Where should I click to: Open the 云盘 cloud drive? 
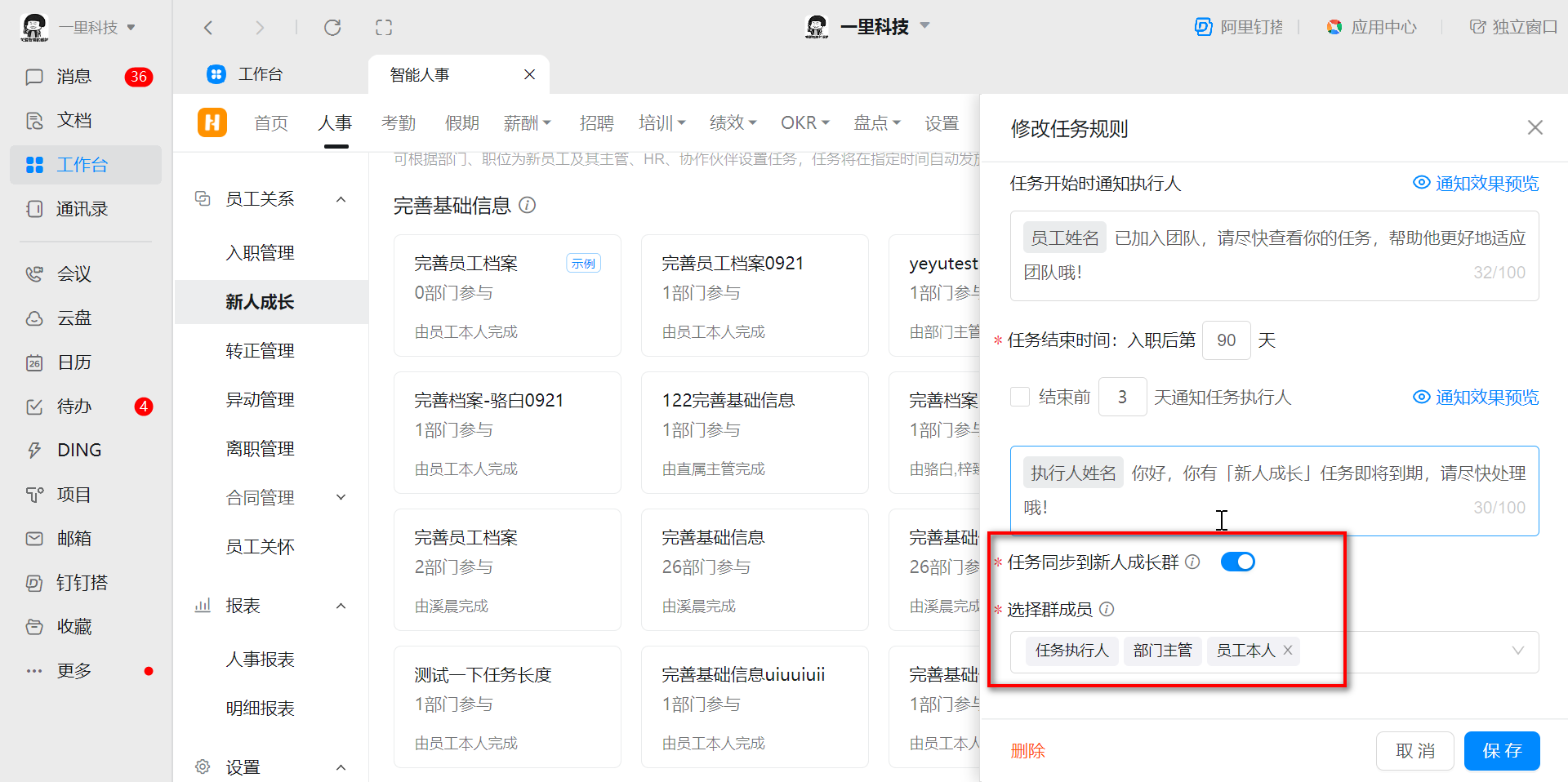pyautogui.click(x=34, y=318)
